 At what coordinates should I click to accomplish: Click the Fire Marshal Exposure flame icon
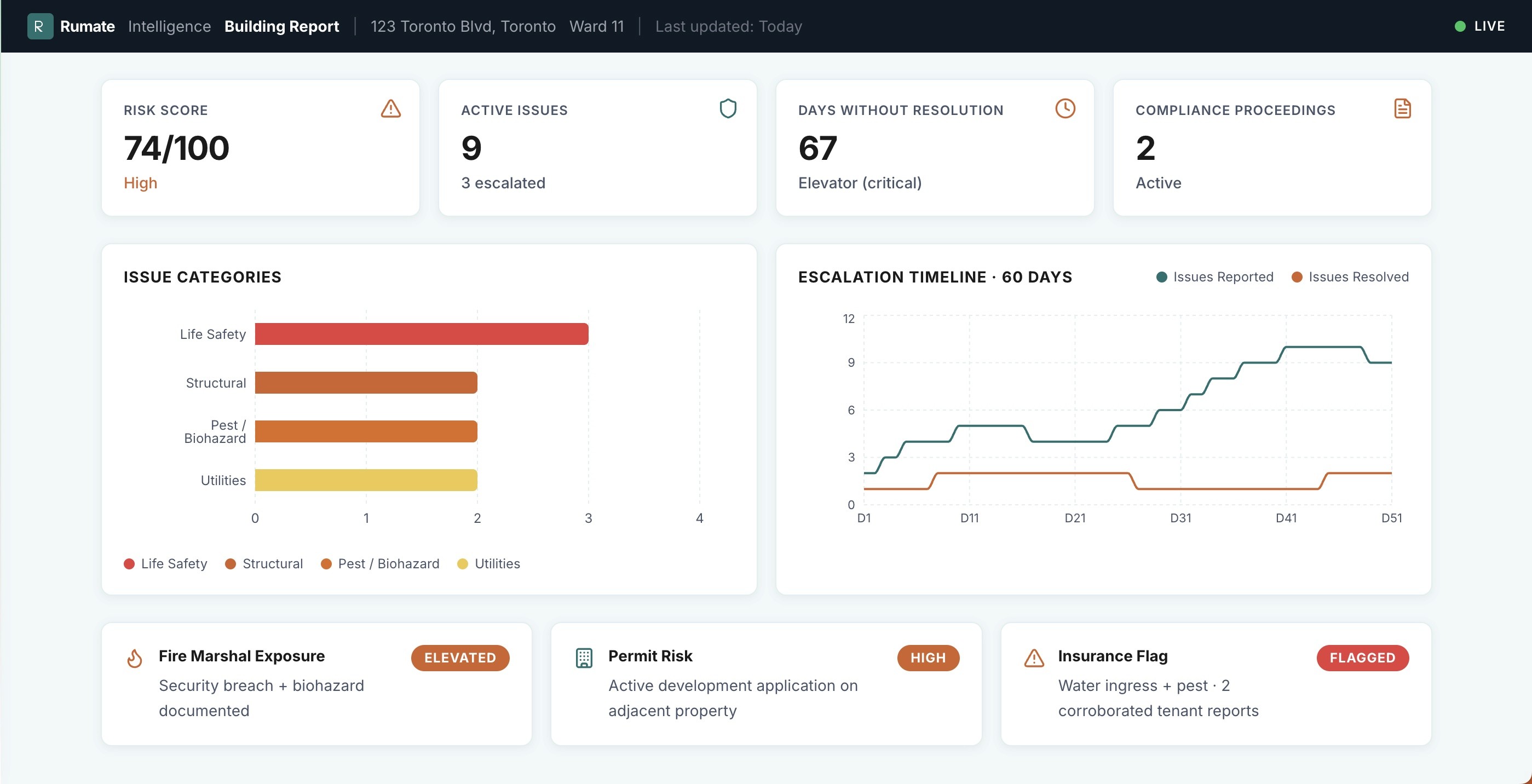point(135,658)
